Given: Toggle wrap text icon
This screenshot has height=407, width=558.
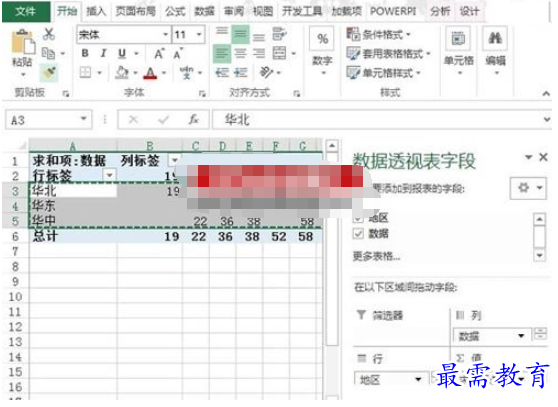Looking at the screenshot, I should click(x=280, y=34).
